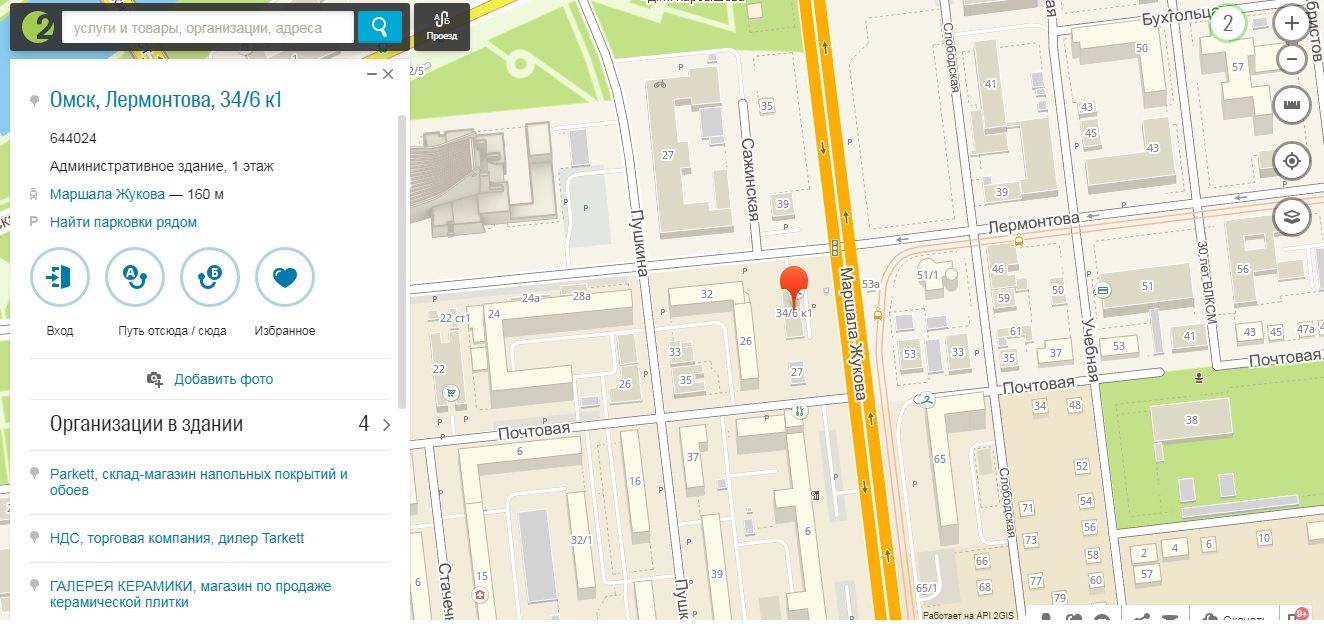The image size is (1324, 624).
Task: Toggle the map layers button
Action: click(x=1292, y=216)
